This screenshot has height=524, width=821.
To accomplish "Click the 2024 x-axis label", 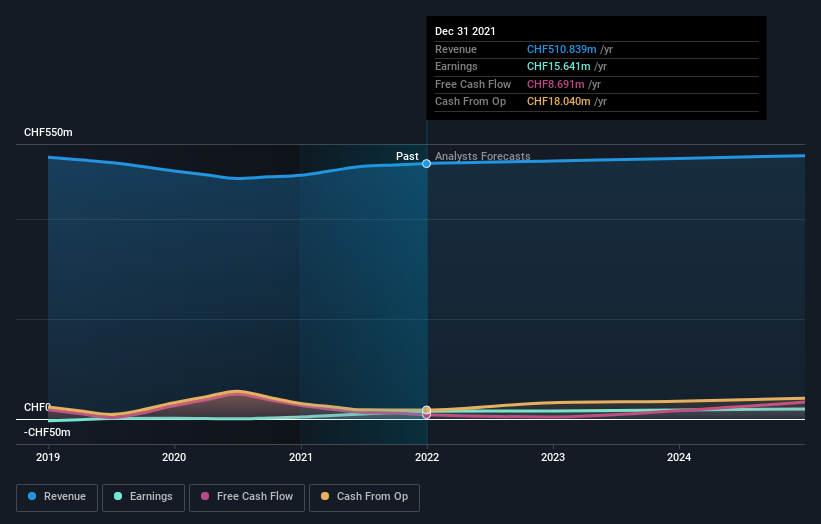I will click(x=679, y=458).
